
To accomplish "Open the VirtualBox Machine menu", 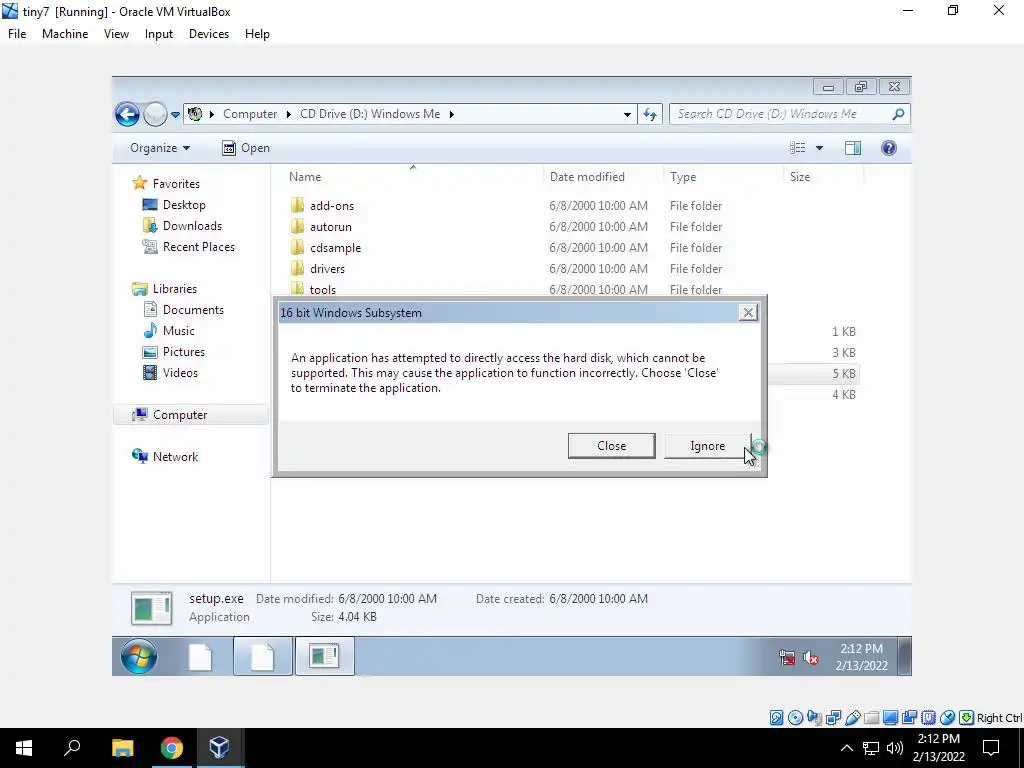I will tap(65, 34).
